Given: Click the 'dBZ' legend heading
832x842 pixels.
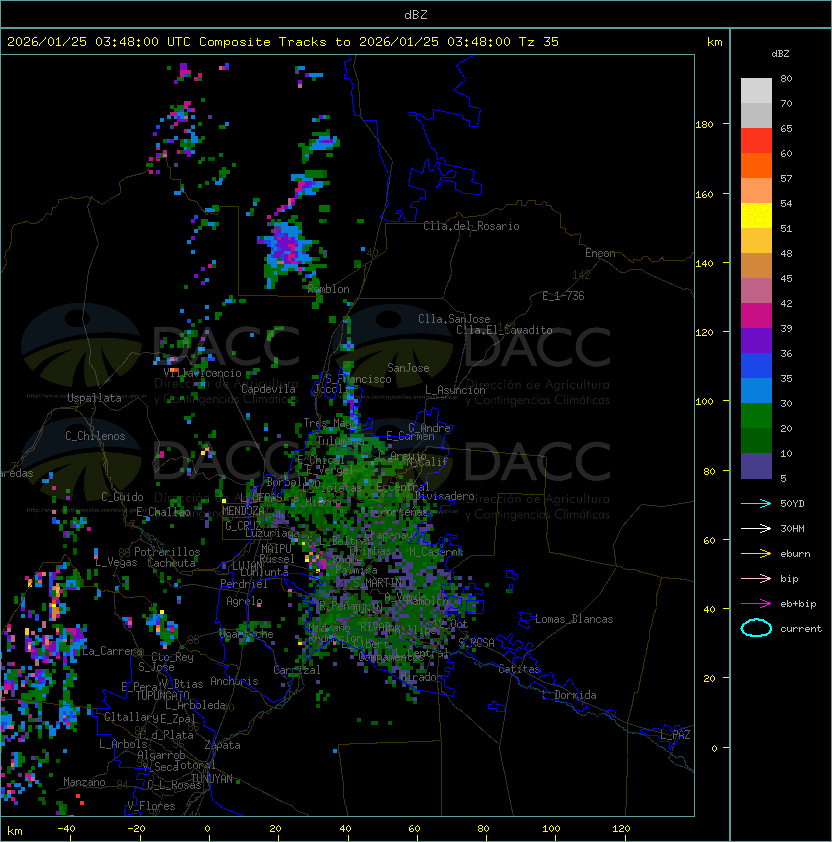Looking at the screenshot, I should click(780, 54).
